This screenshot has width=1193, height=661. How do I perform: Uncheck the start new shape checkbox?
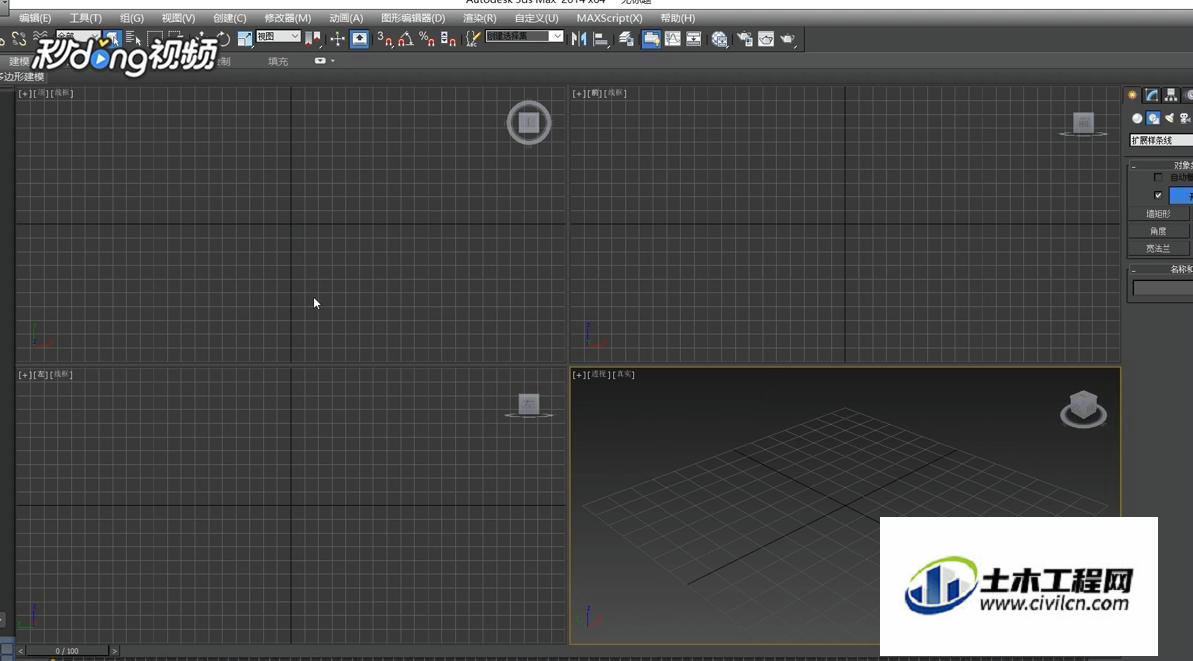pos(1158,195)
